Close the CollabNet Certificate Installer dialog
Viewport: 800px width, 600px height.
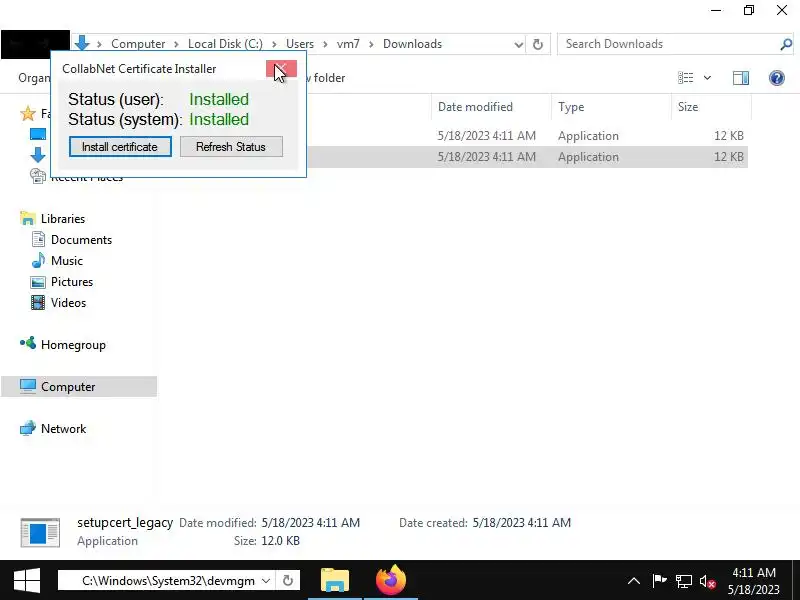point(281,69)
